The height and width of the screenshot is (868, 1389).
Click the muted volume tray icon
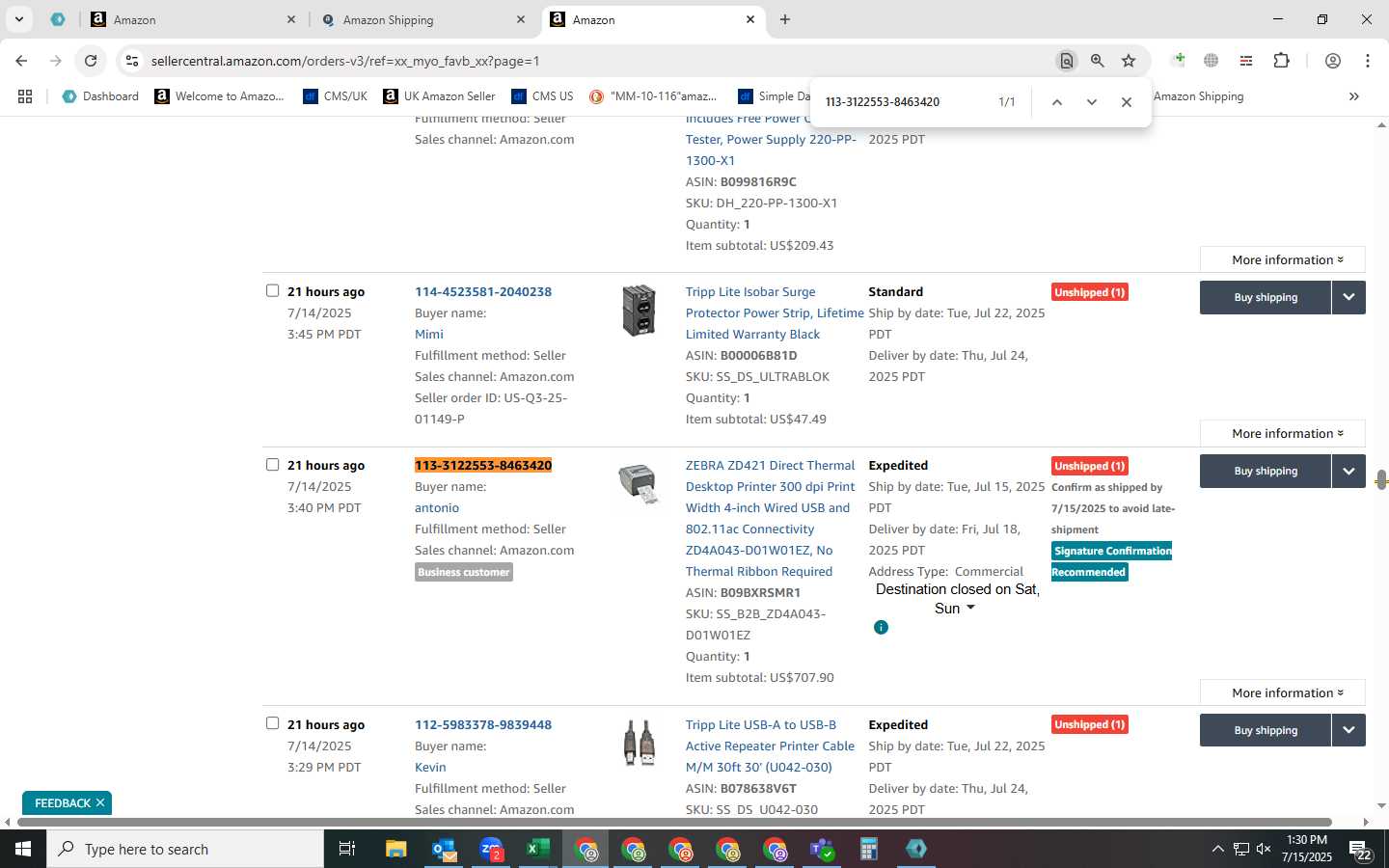[1264, 849]
